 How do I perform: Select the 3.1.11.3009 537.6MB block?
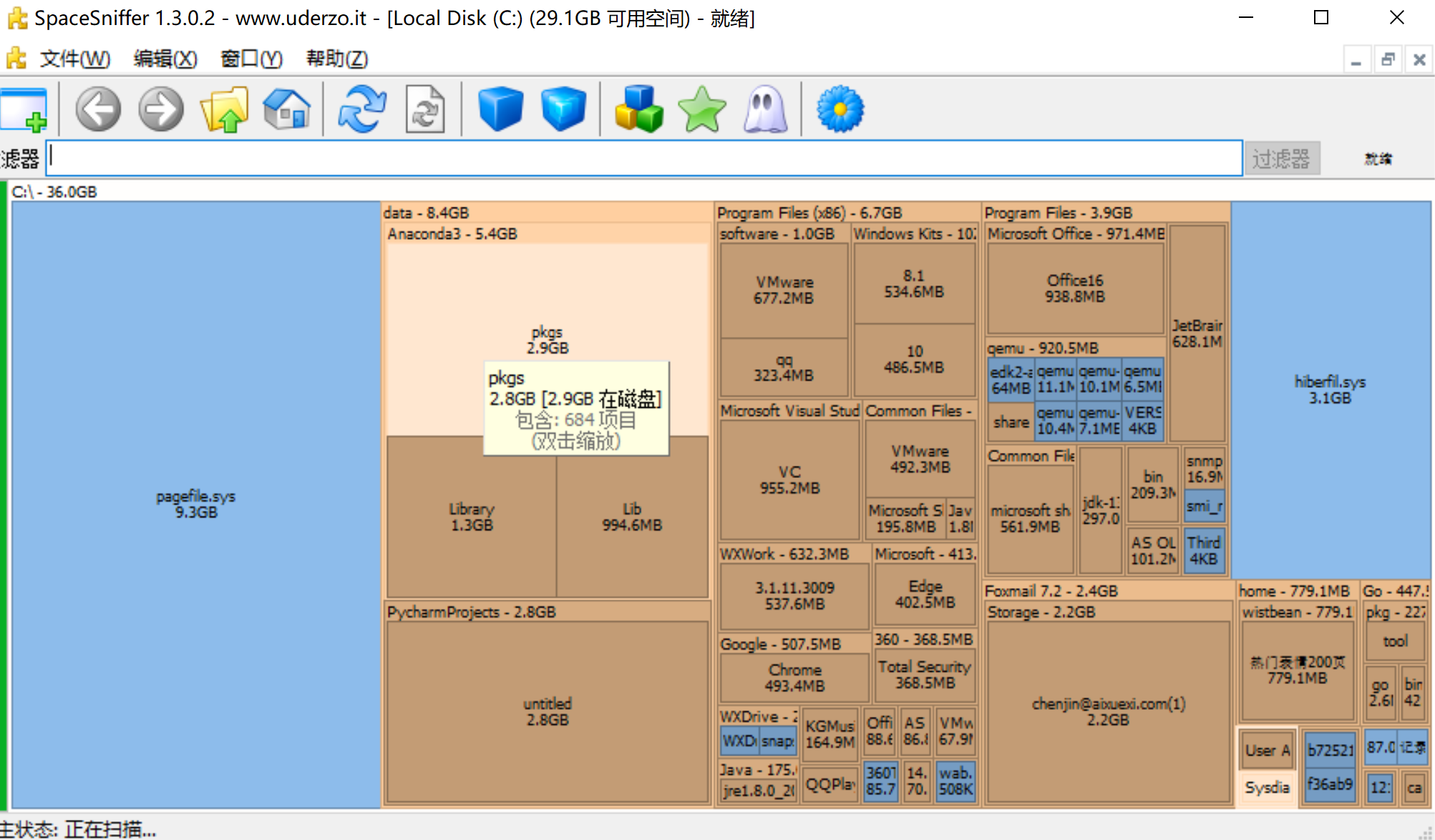pyautogui.click(x=794, y=596)
